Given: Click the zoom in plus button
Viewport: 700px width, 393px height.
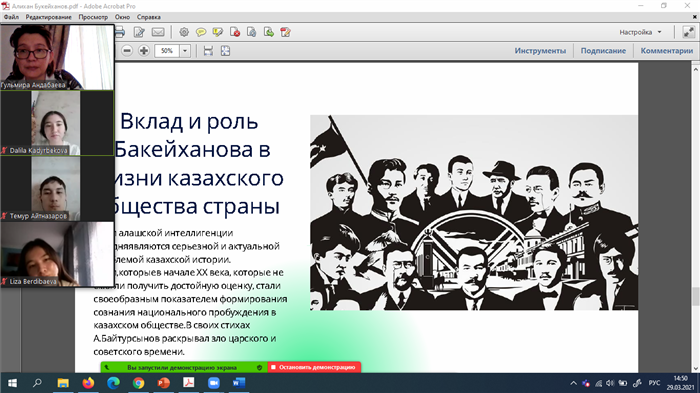Looking at the screenshot, I should click(x=144, y=51).
